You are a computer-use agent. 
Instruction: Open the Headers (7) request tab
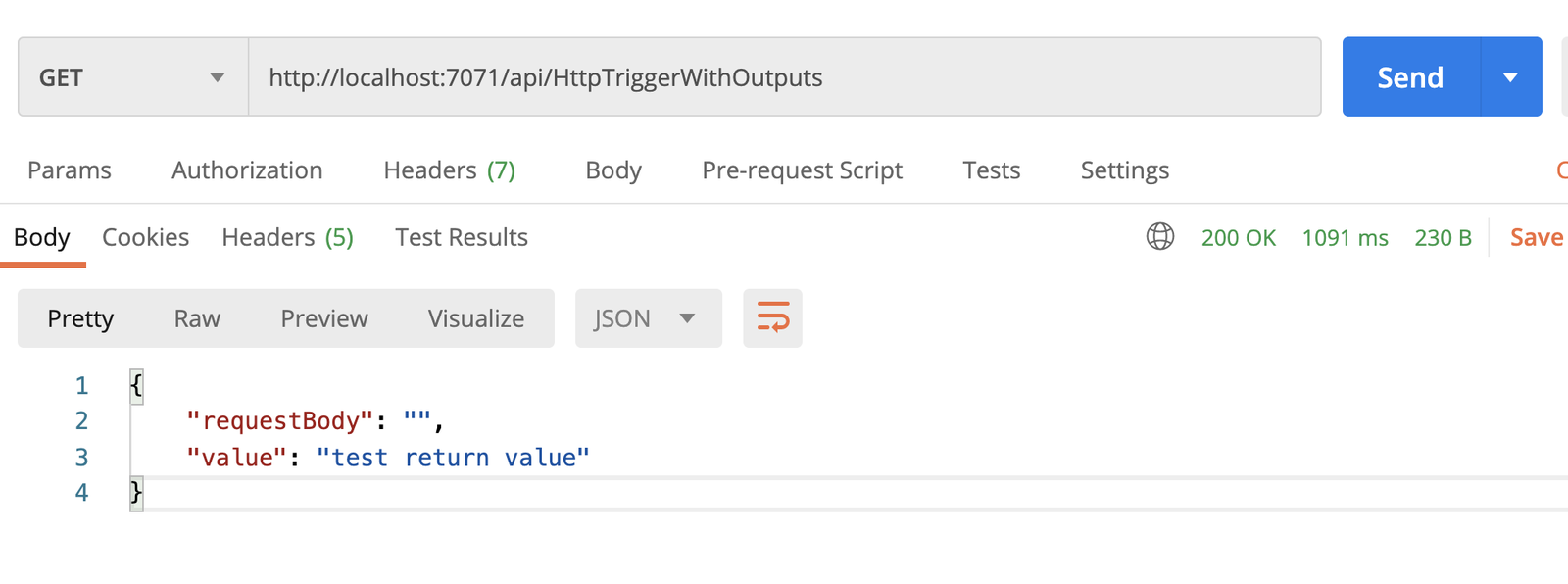tap(449, 170)
